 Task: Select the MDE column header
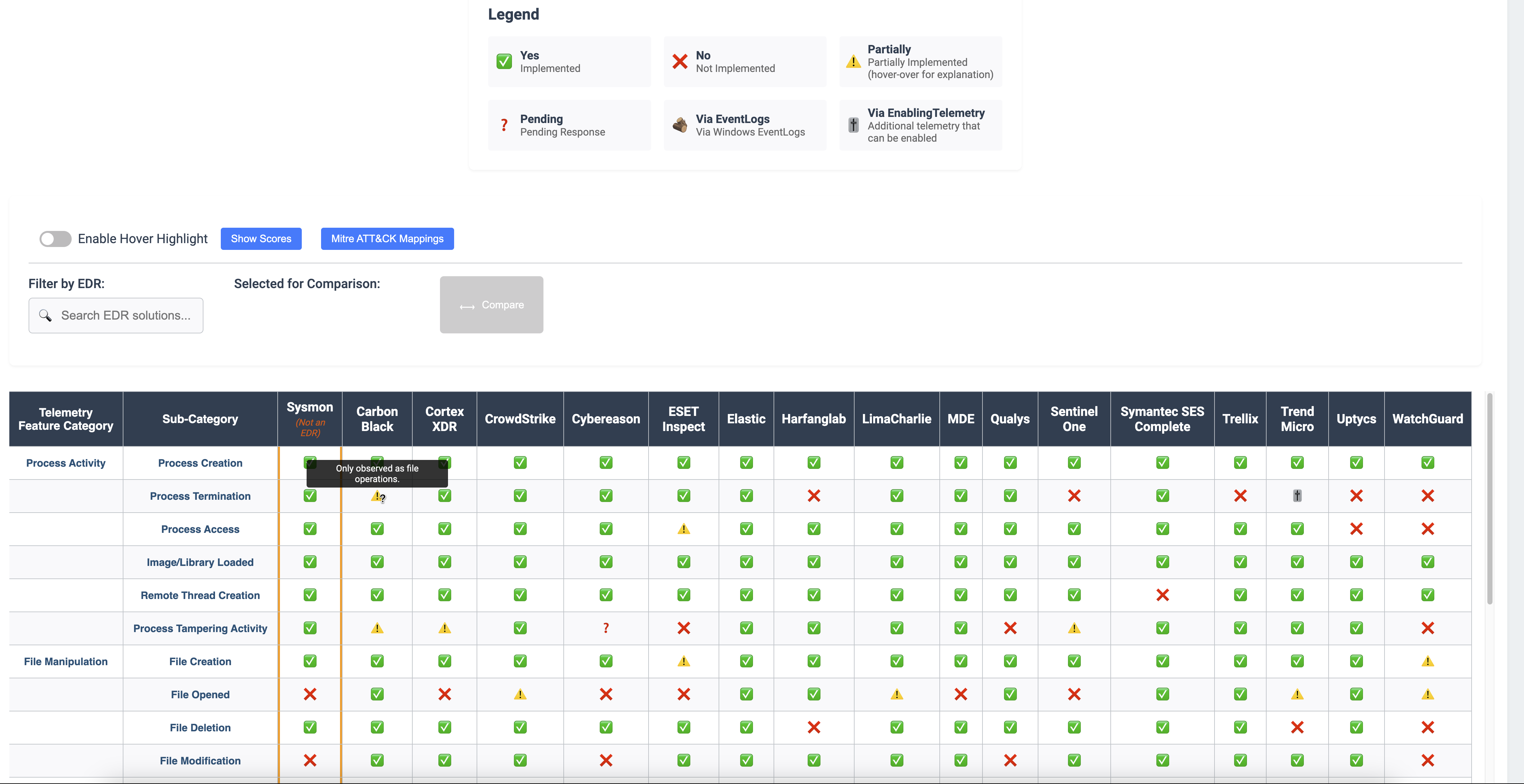961,418
